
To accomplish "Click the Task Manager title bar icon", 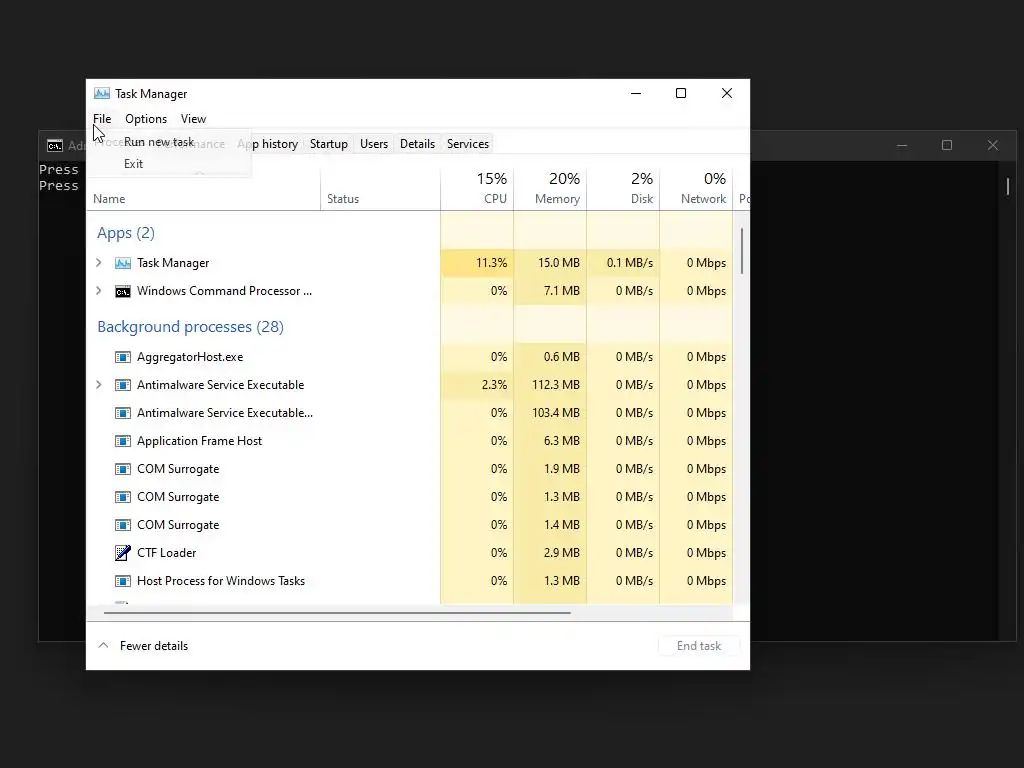I will pyautogui.click(x=102, y=93).
